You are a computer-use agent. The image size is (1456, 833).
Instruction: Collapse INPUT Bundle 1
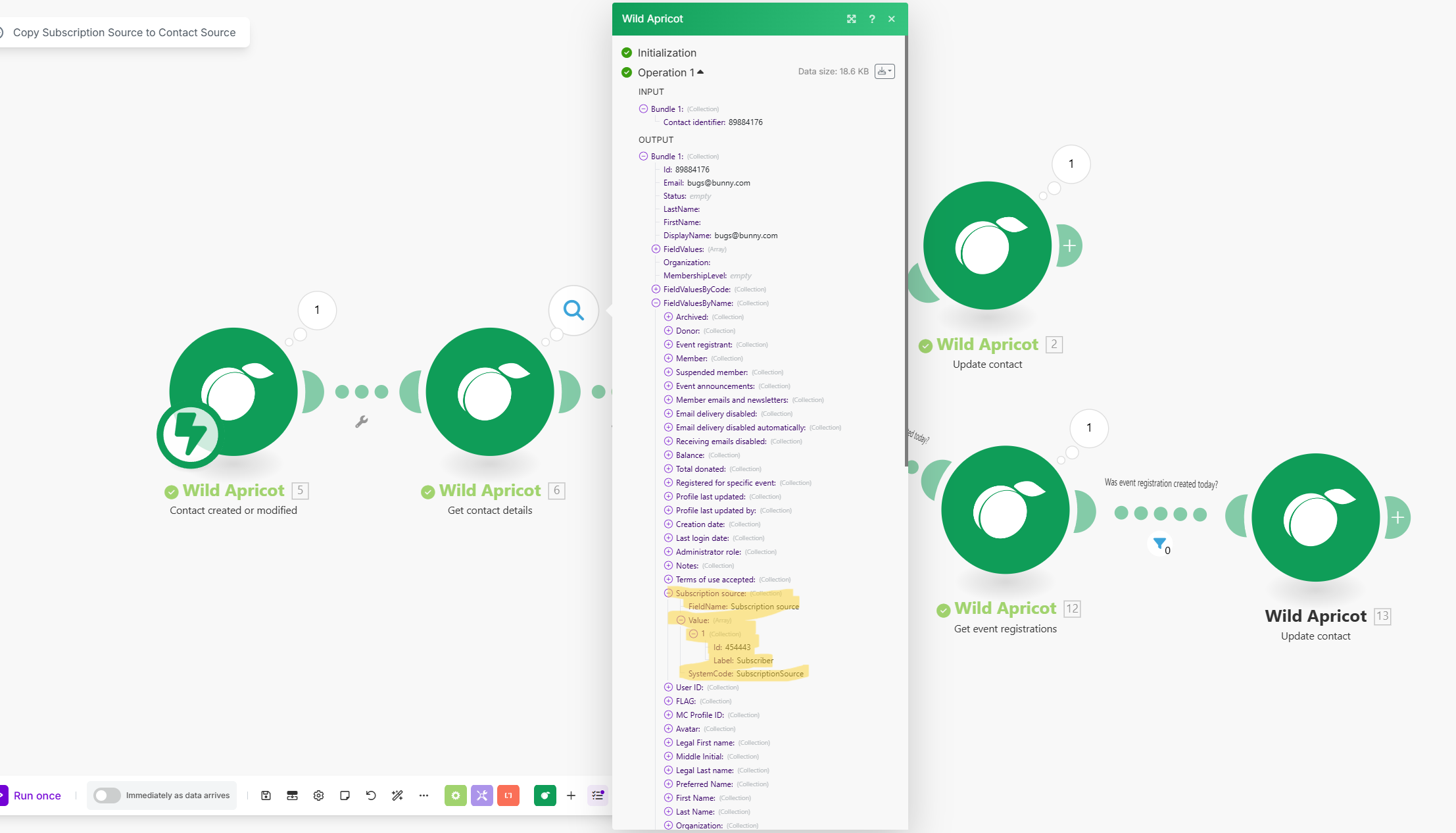click(643, 109)
